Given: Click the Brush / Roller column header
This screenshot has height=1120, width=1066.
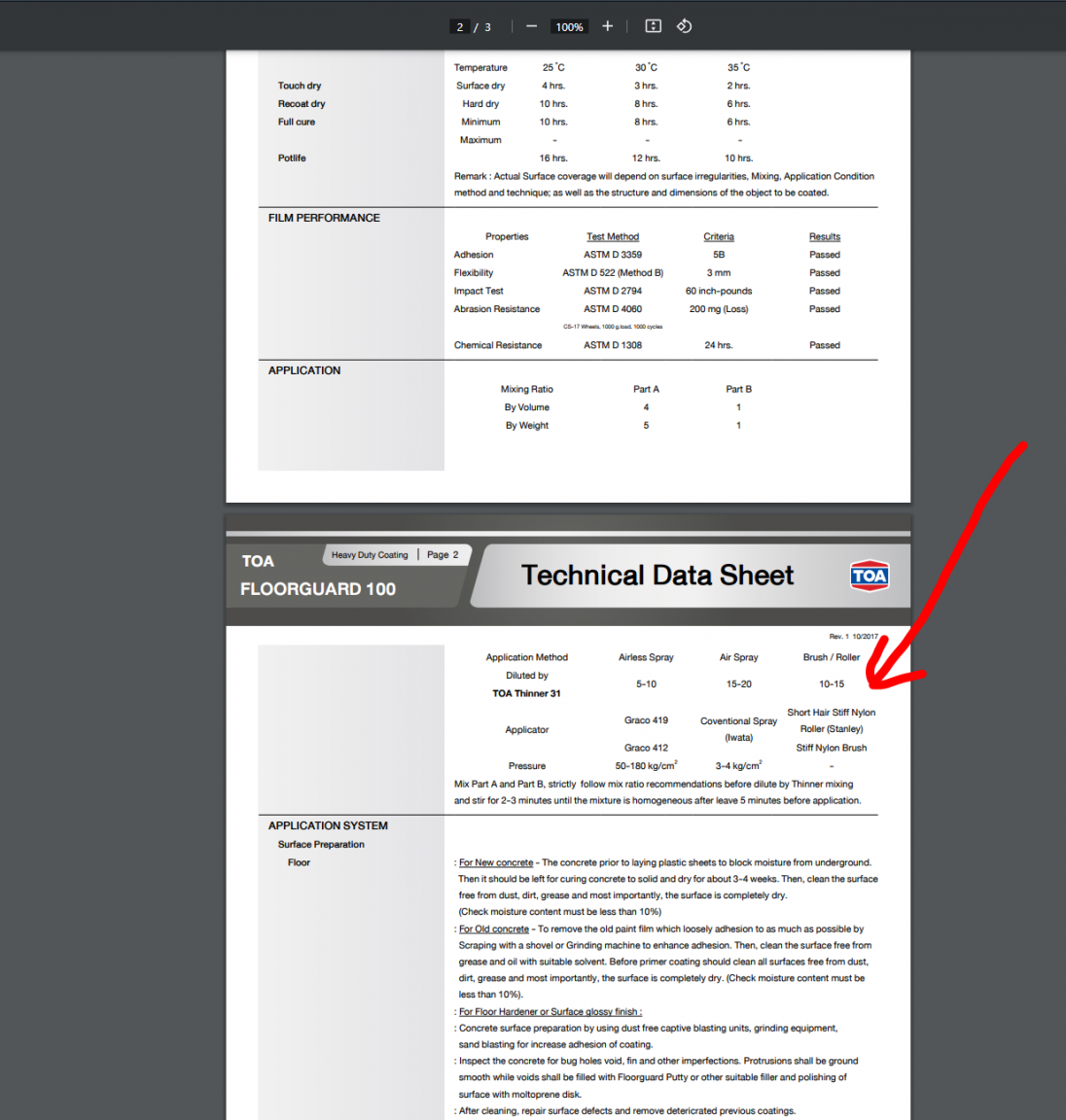Looking at the screenshot, I should click(x=832, y=657).
